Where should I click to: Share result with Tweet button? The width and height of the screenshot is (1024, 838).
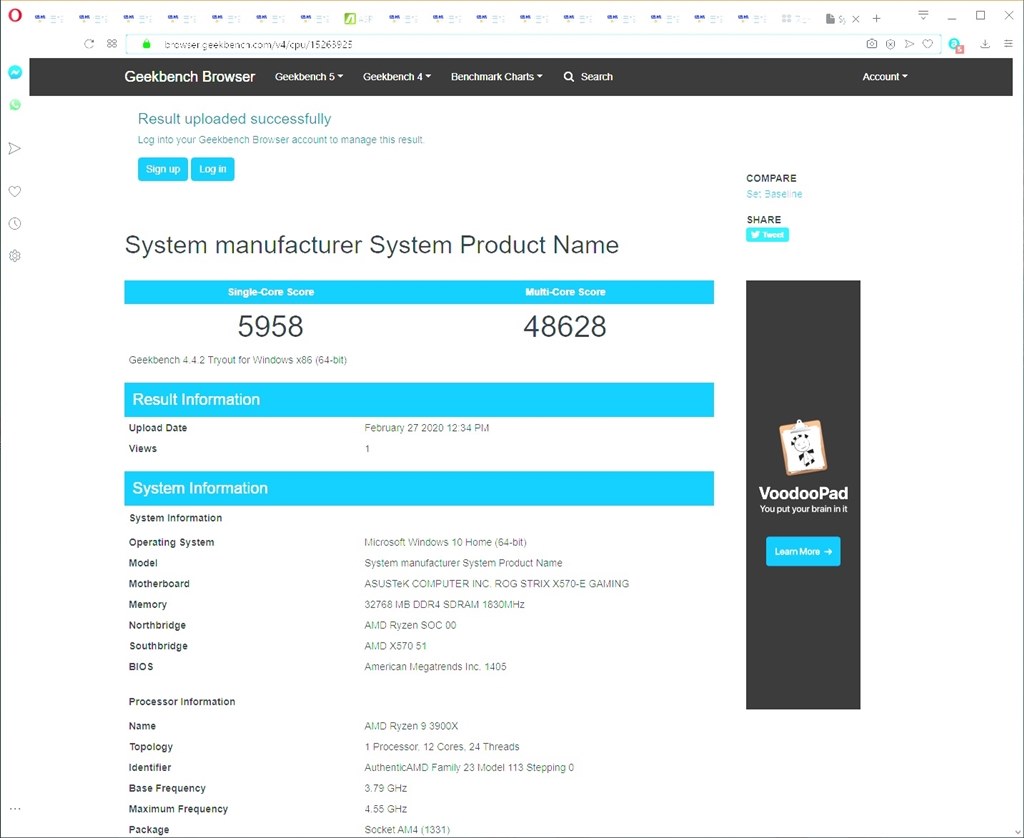pos(767,234)
